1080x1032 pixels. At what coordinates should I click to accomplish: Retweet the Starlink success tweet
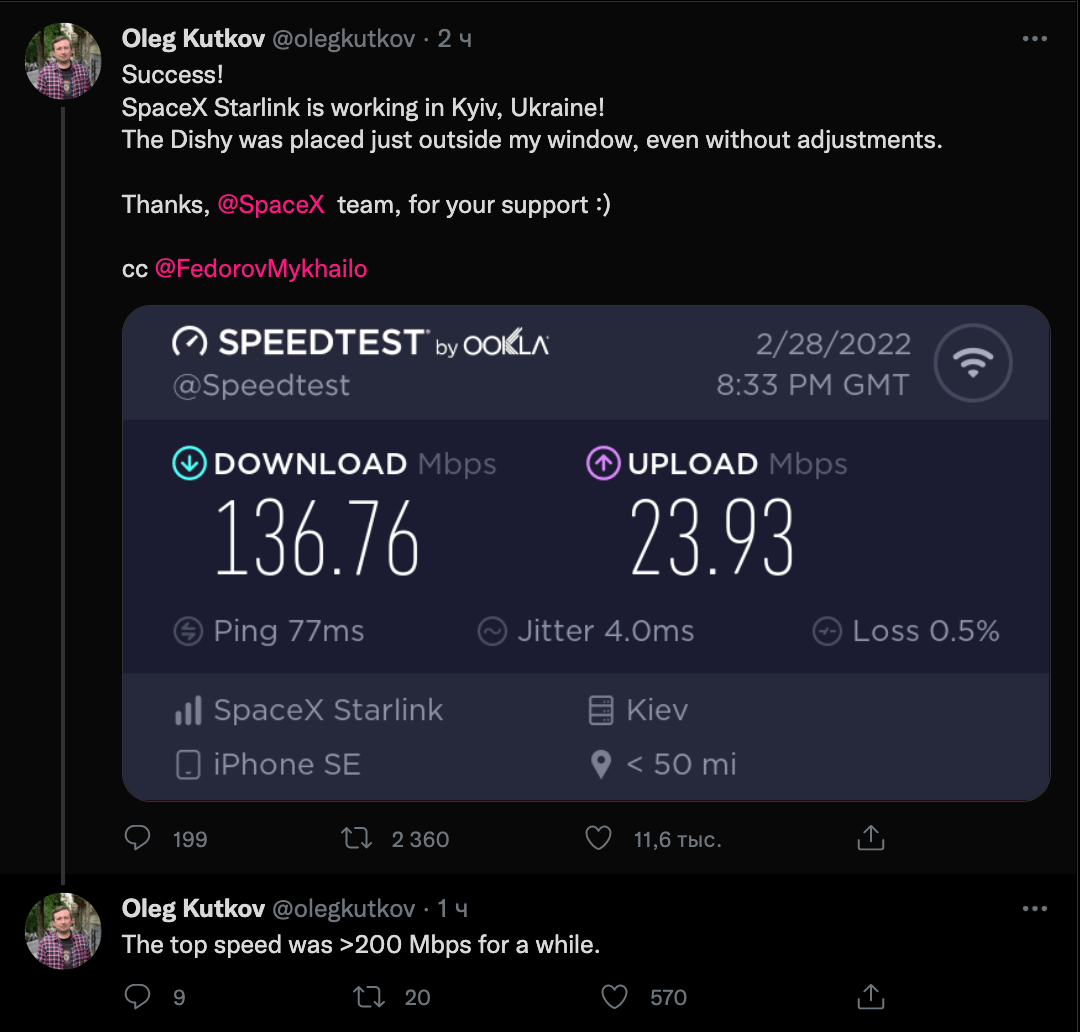pos(357,838)
